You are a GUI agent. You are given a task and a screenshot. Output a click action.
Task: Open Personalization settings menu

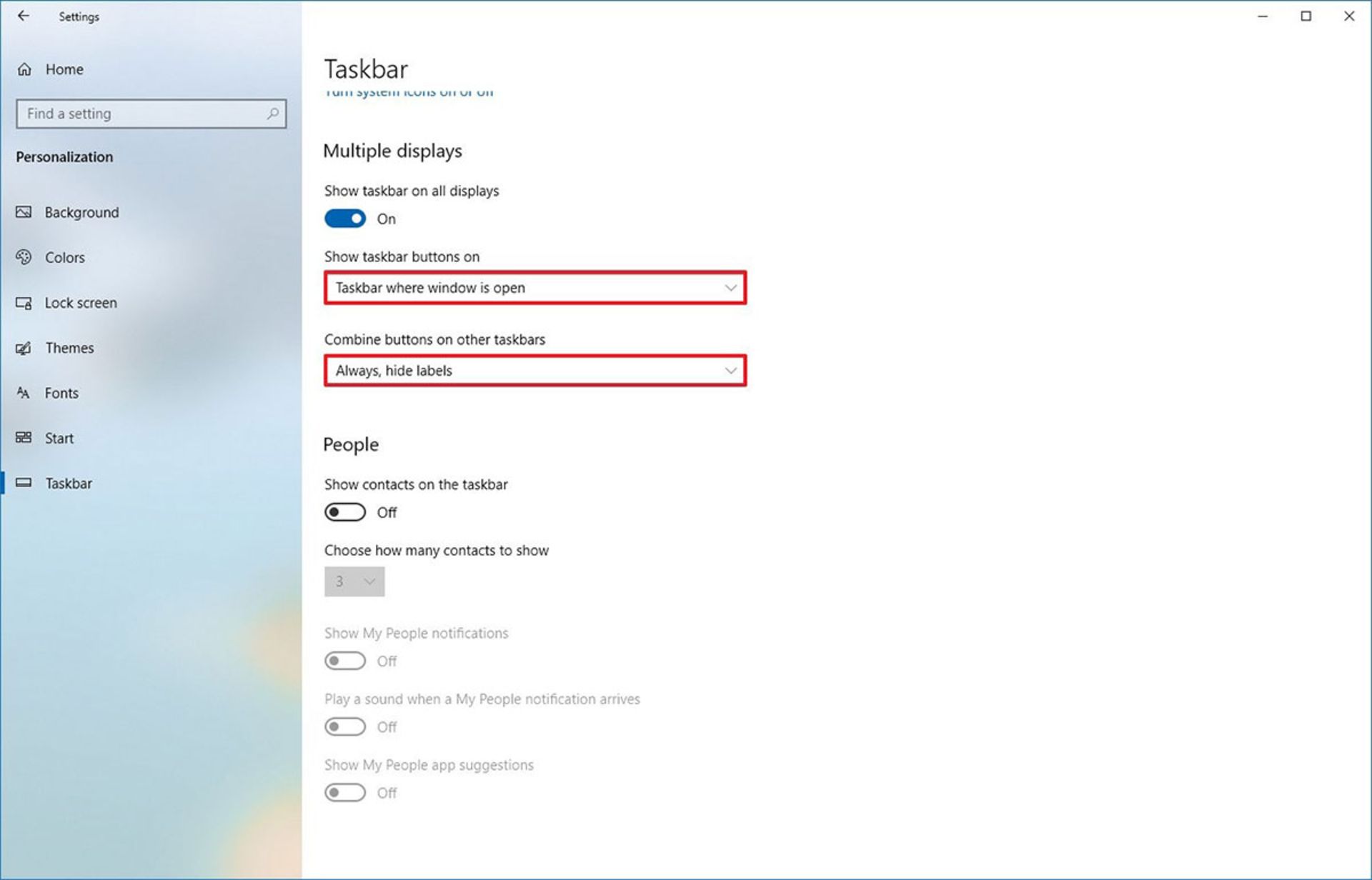64,156
